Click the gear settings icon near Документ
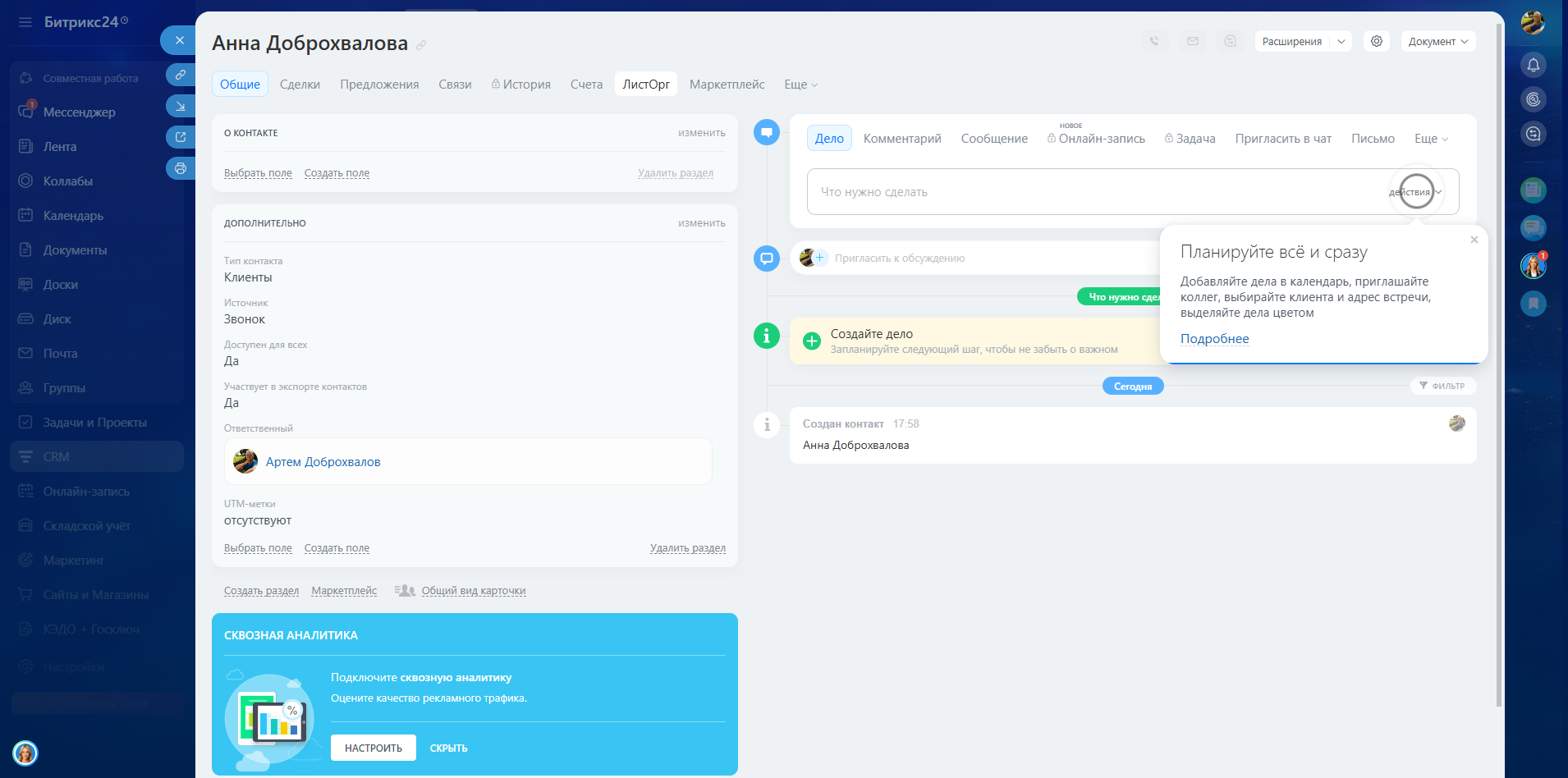 tap(1377, 41)
